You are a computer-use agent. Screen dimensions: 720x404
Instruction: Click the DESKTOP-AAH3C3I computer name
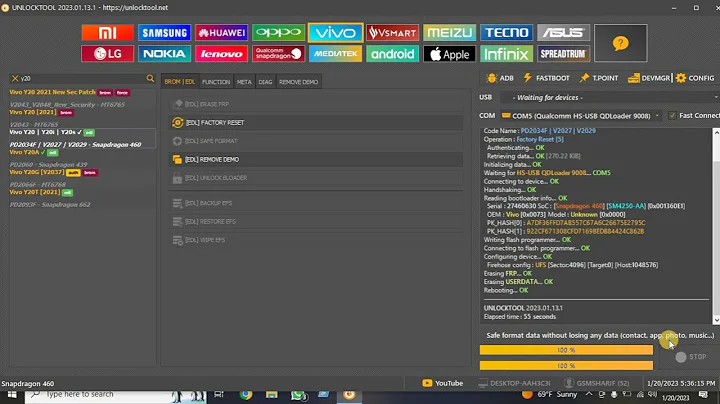click(514, 383)
